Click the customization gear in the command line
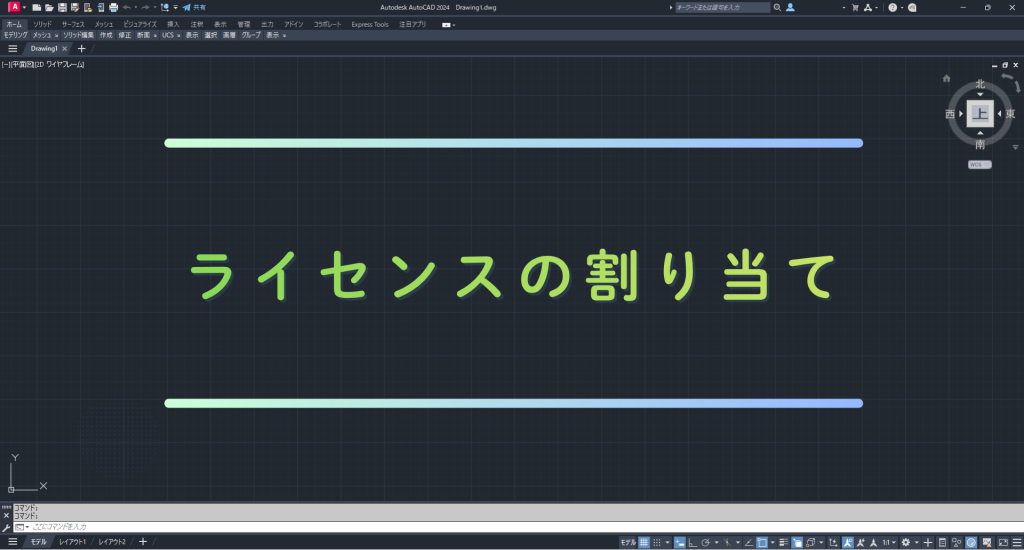This screenshot has width=1024, height=550. [7, 526]
